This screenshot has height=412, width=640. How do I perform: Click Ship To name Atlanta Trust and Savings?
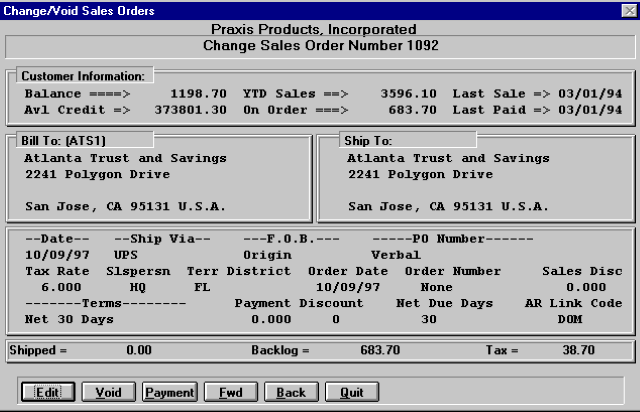click(448, 158)
